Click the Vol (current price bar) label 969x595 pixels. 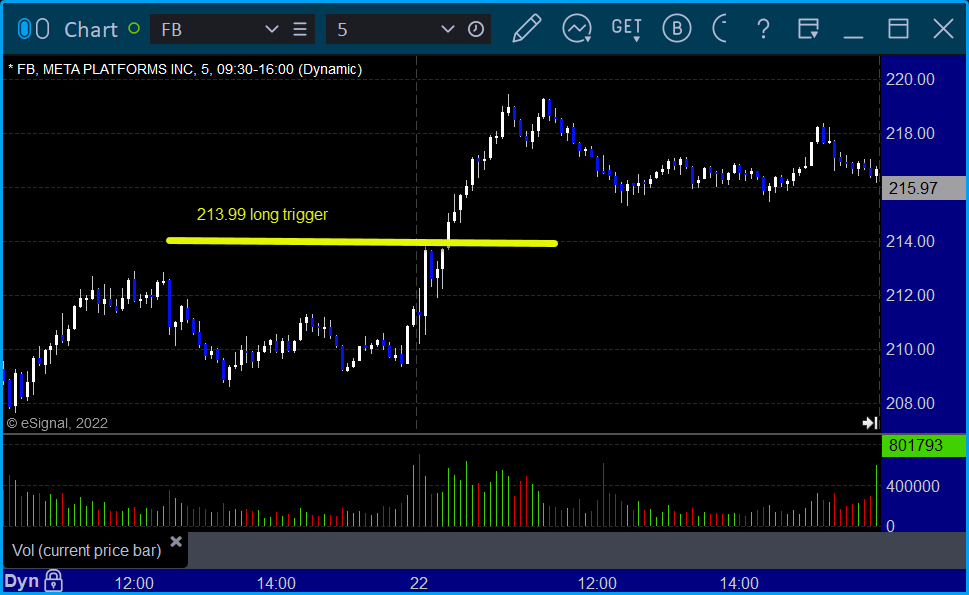point(87,550)
